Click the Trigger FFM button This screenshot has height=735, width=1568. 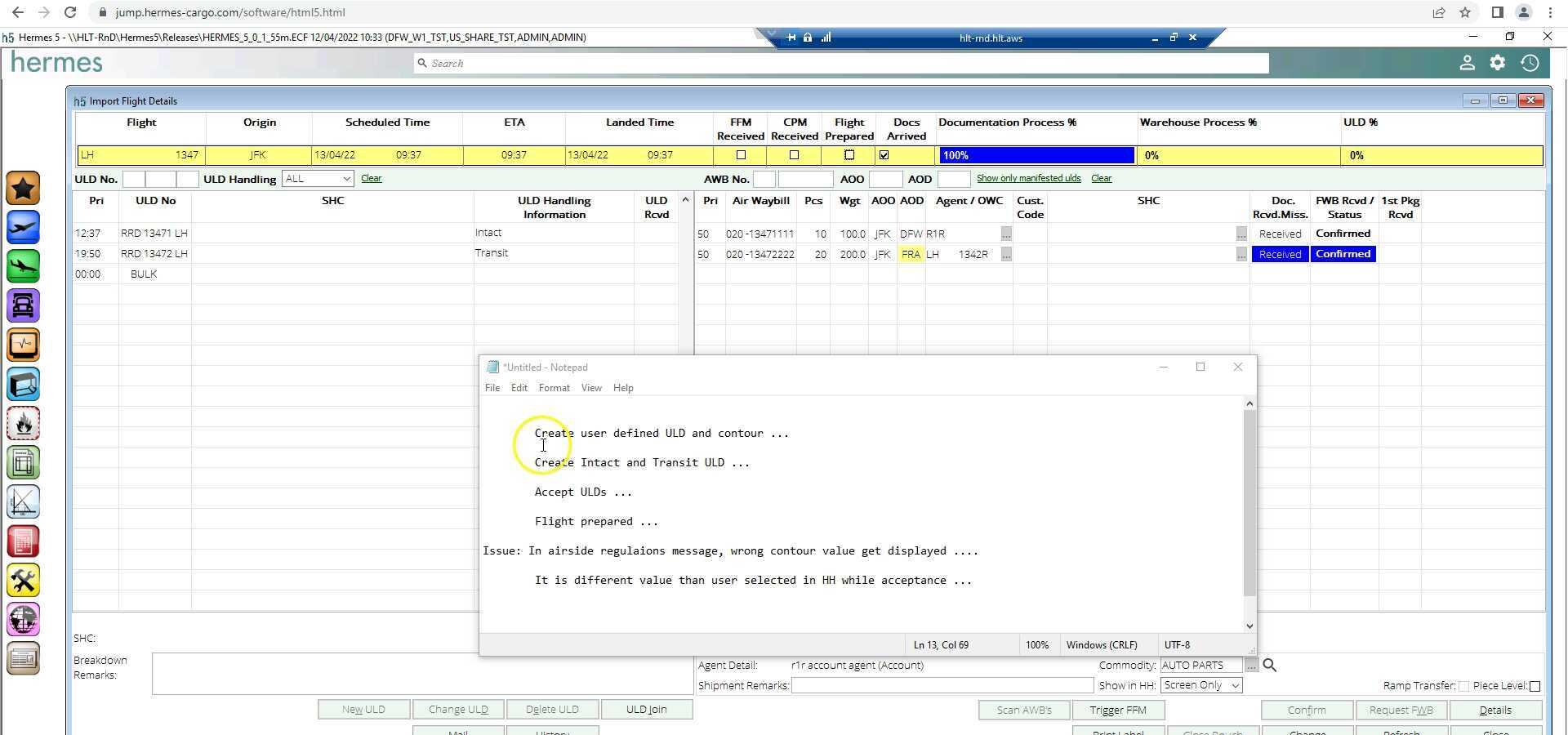[1117, 710]
